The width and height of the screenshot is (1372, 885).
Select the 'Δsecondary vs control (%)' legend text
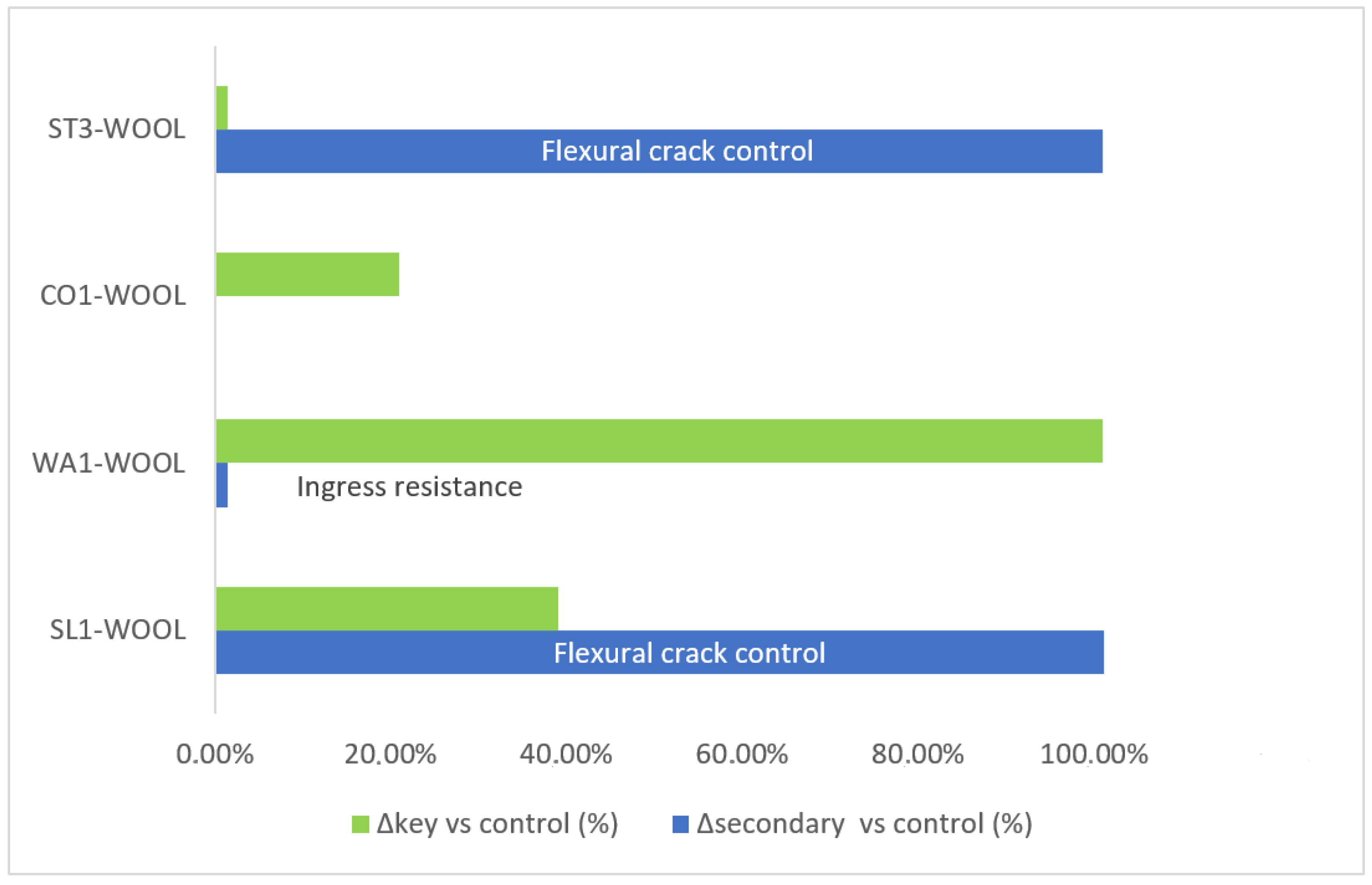(864, 823)
